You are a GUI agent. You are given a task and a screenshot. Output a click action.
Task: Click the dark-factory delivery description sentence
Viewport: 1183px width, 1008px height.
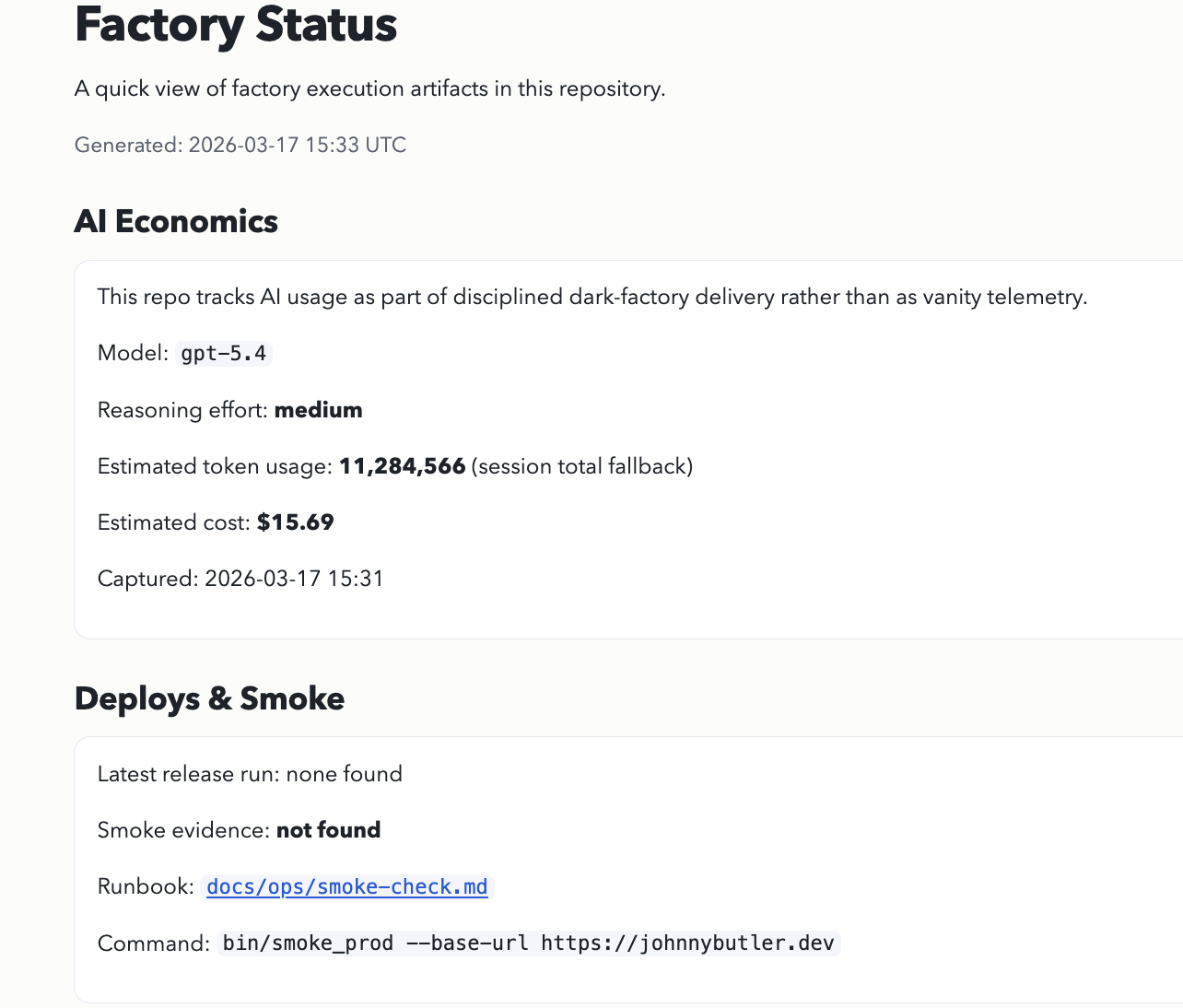click(591, 297)
